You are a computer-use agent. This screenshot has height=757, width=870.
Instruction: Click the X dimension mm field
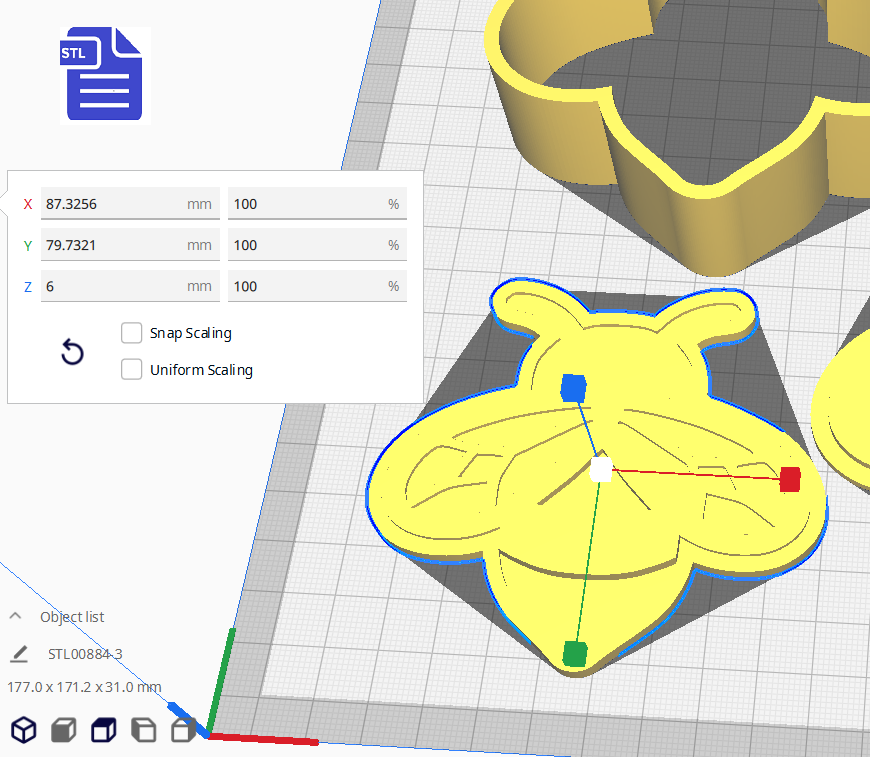tap(130, 204)
